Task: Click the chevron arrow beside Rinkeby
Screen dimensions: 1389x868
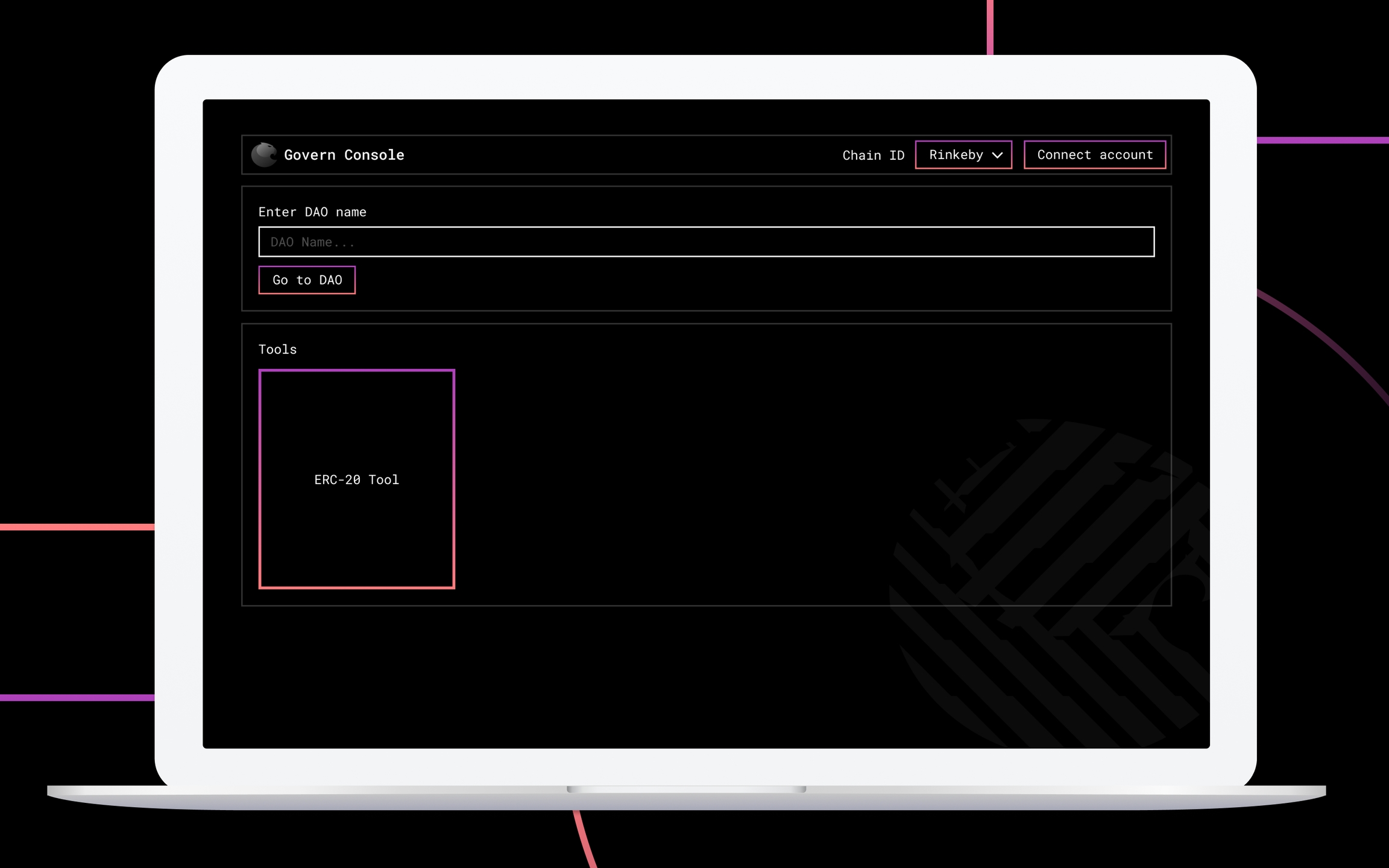Action: 998,156
